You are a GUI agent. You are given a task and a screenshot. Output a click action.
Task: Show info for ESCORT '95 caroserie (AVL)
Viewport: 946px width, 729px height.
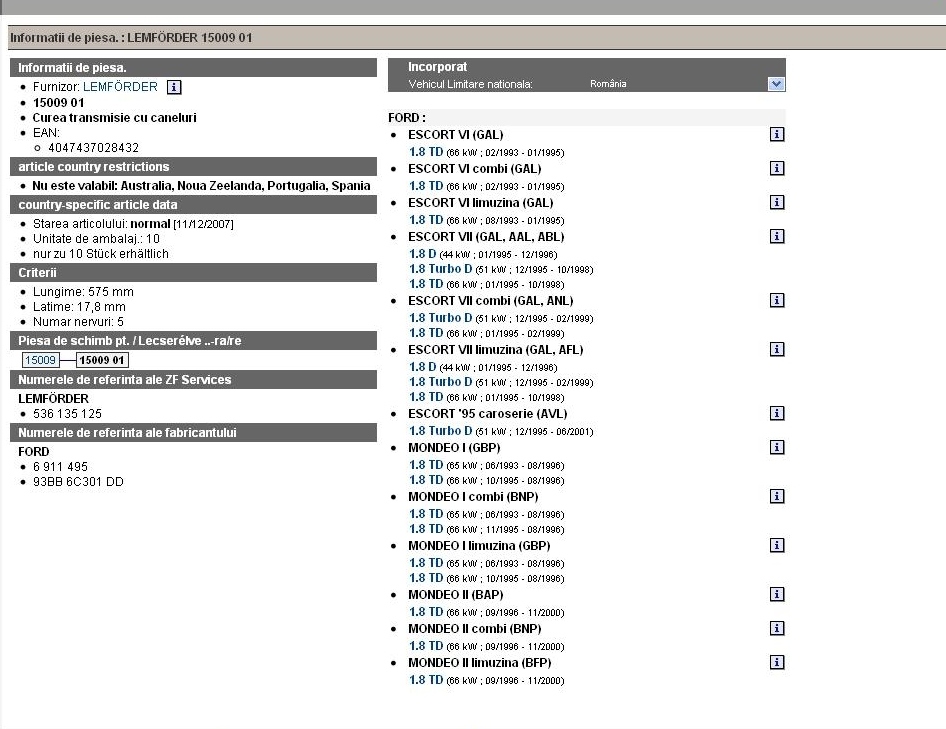tap(777, 413)
